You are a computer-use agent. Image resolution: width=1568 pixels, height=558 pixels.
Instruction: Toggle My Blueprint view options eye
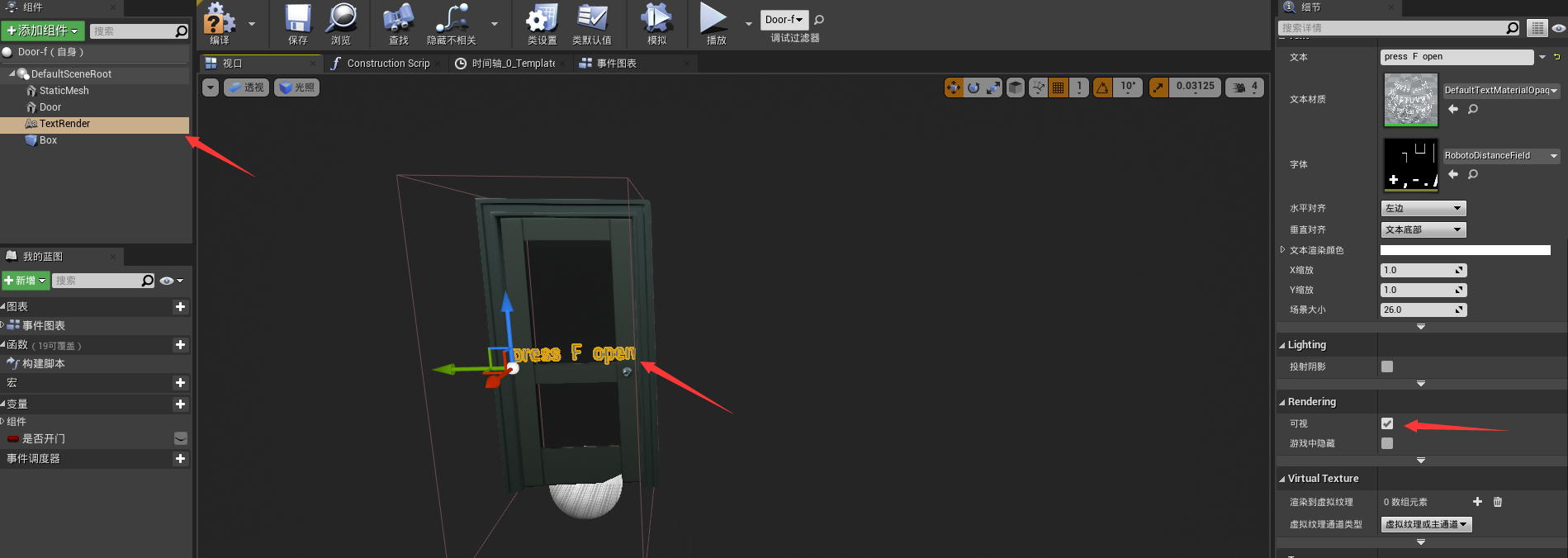171,281
